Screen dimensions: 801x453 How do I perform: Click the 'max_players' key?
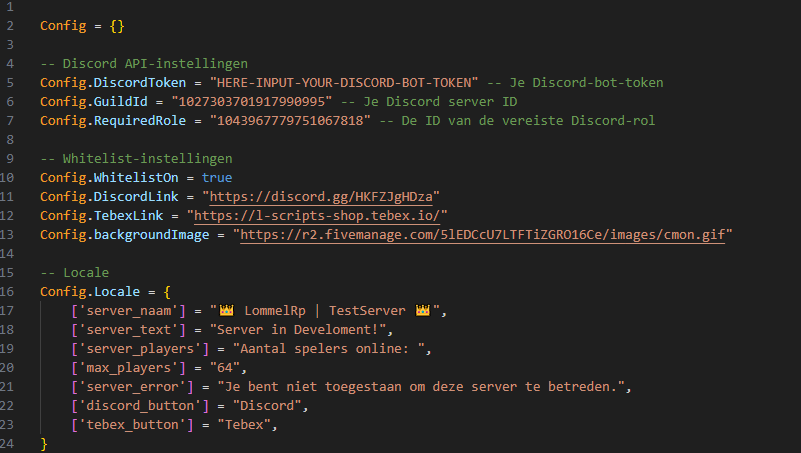tap(128, 368)
